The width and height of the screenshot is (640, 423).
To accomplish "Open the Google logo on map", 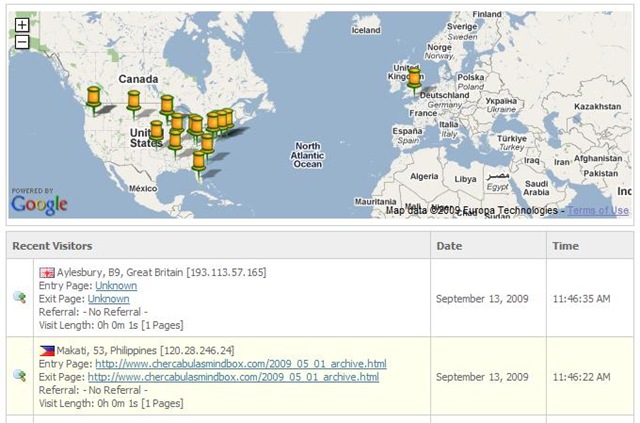I will click(39, 205).
